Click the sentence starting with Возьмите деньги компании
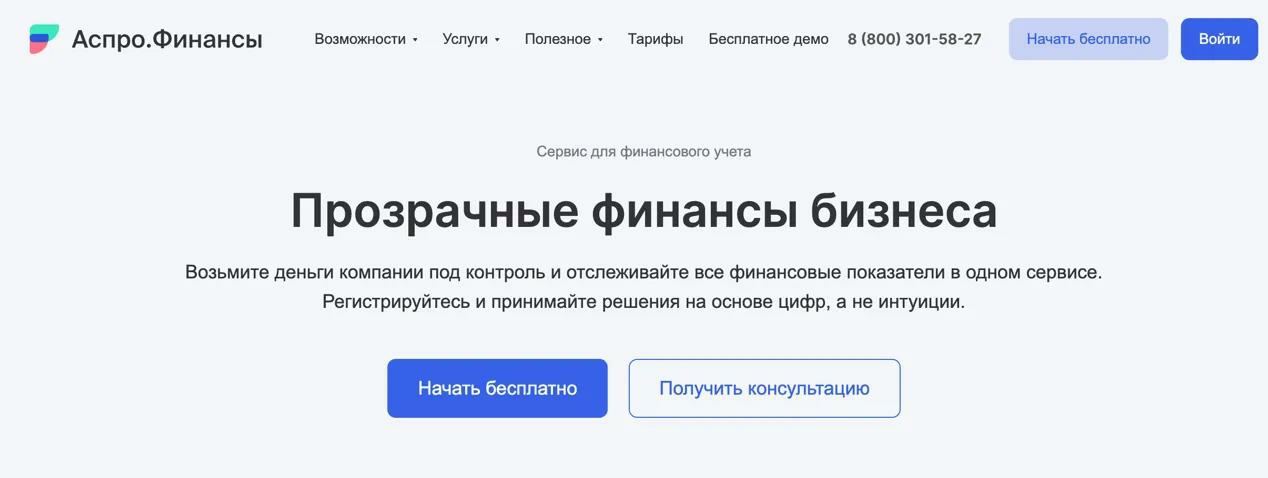The width and height of the screenshot is (1268, 478). (643, 272)
